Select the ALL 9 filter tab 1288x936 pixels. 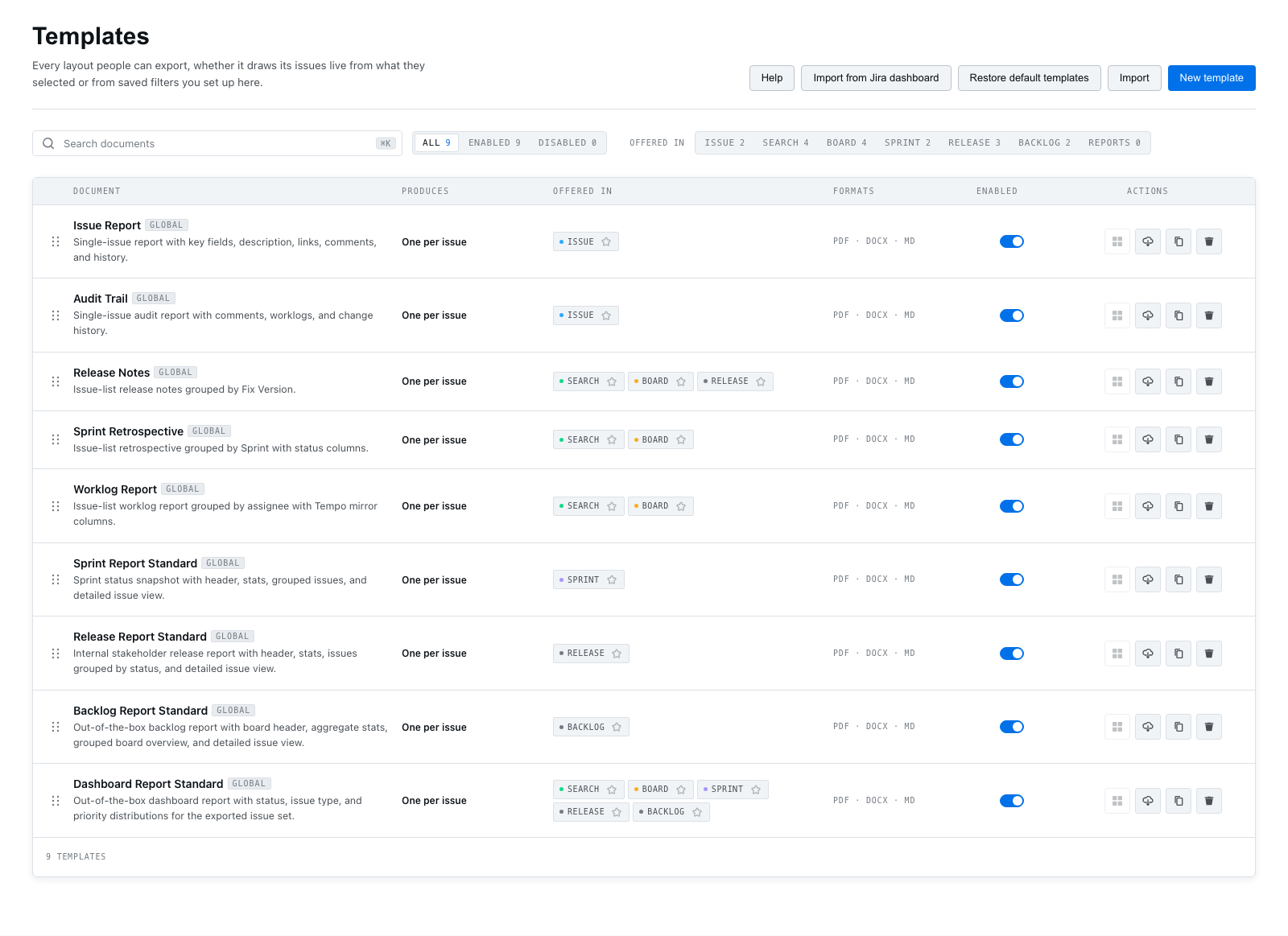pos(436,142)
